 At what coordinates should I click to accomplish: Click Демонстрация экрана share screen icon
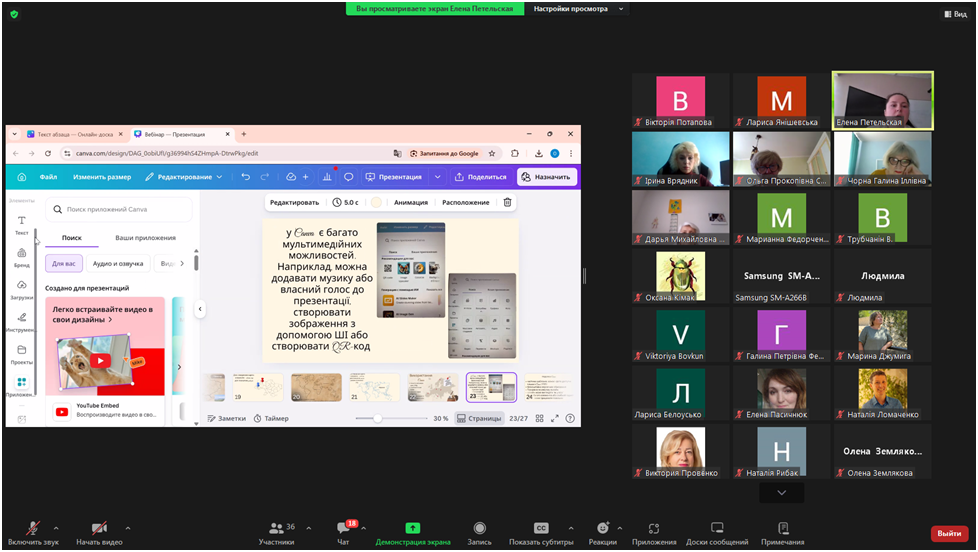coord(412,529)
